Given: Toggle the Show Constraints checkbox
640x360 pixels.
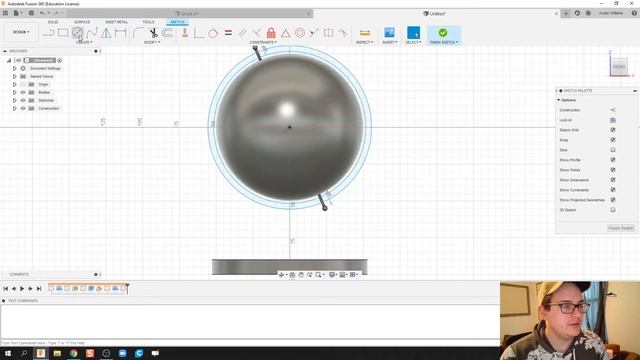Looking at the screenshot, I should [613, 190].
